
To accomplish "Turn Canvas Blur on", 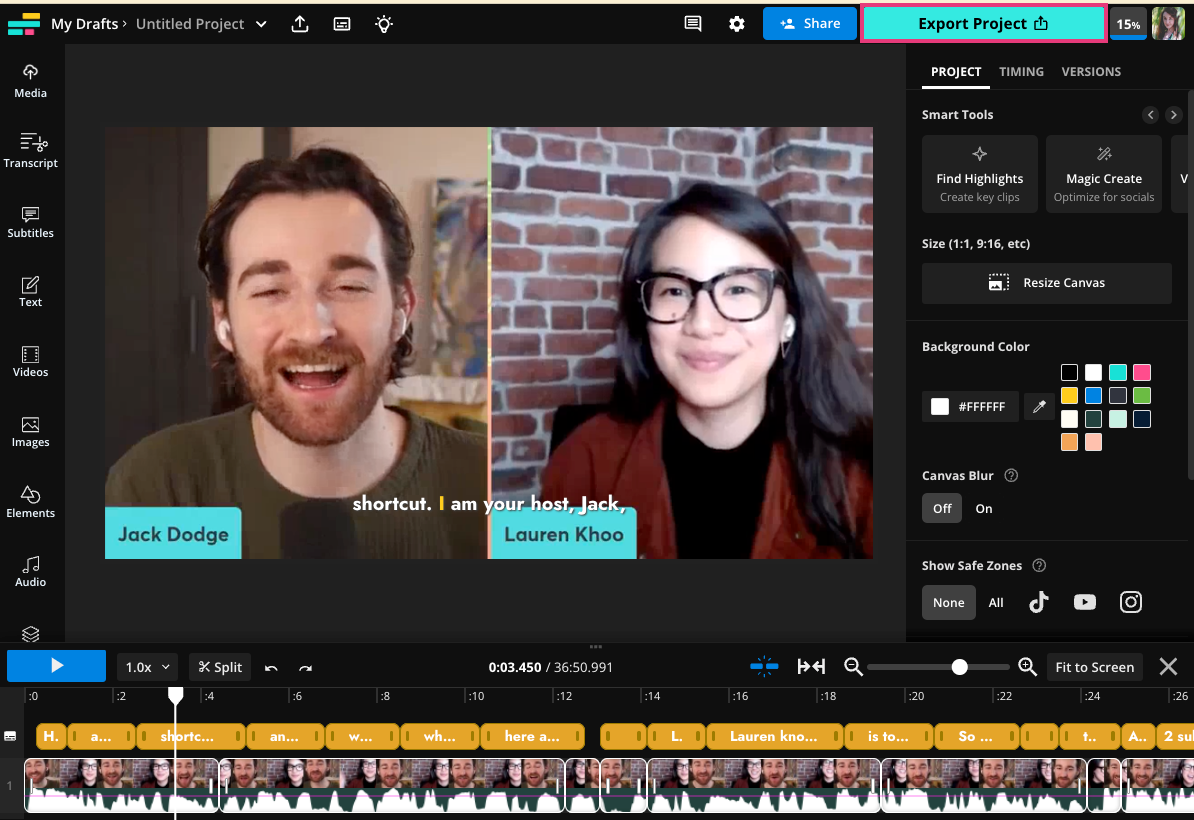I will tap(983, 508).
